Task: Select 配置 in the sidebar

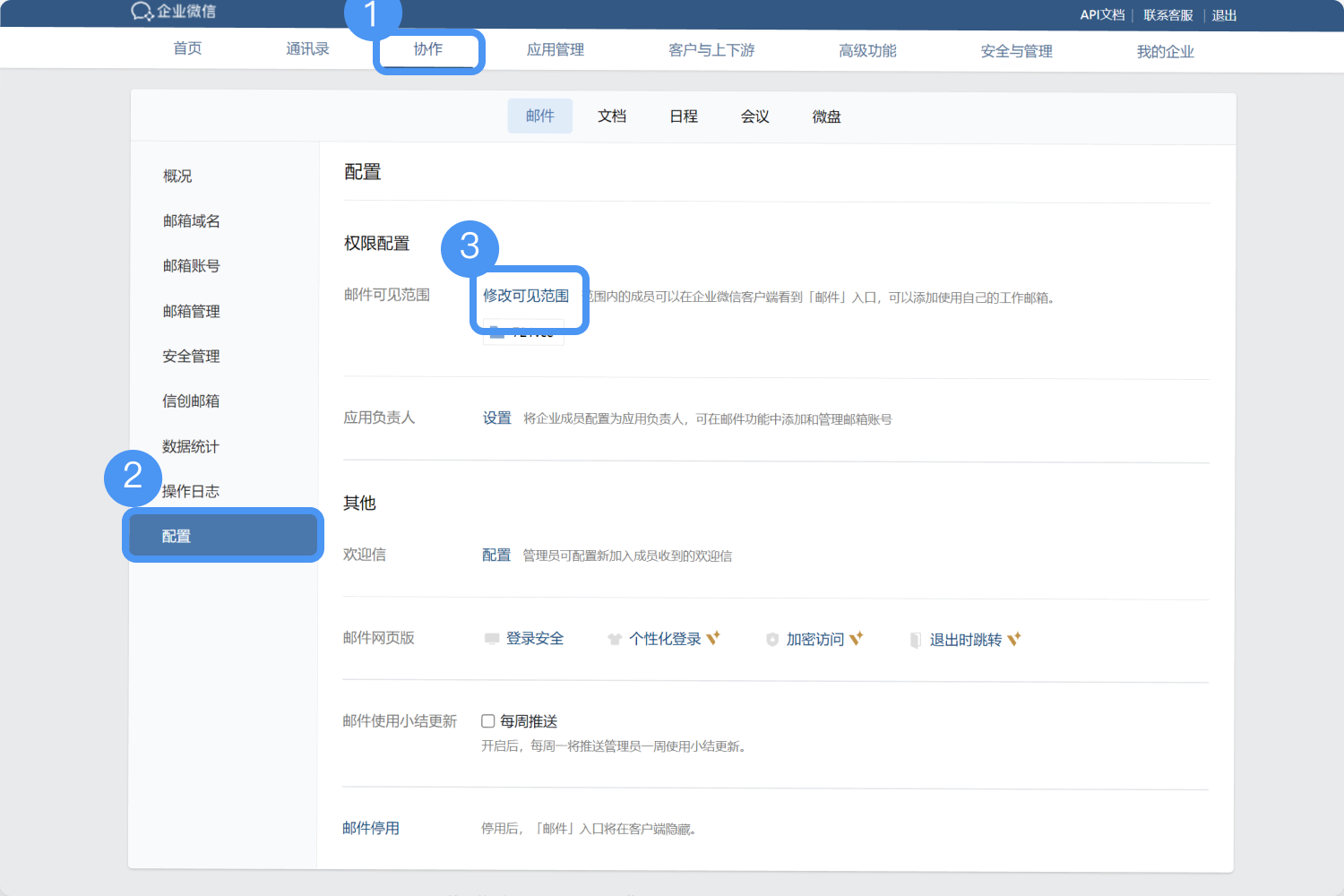Action: (x=223, y=536)
